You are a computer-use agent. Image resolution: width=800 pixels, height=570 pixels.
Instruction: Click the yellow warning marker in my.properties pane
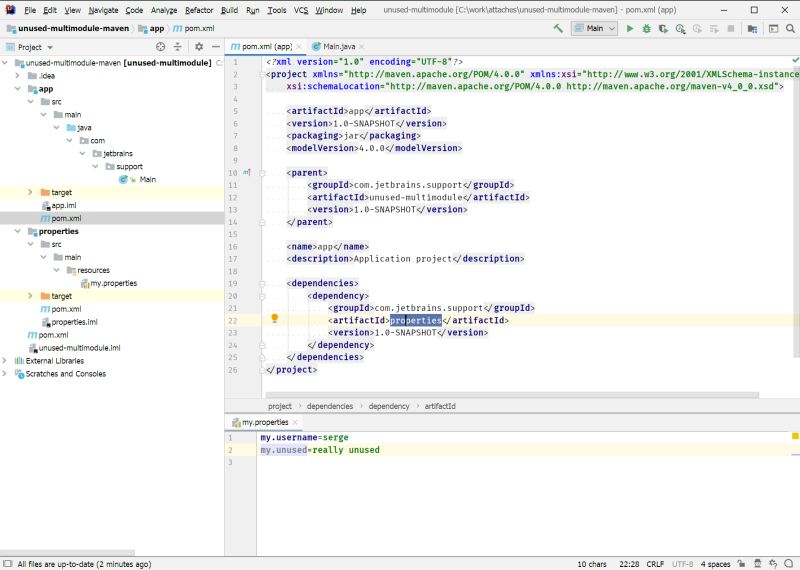[x=795, y=436]
